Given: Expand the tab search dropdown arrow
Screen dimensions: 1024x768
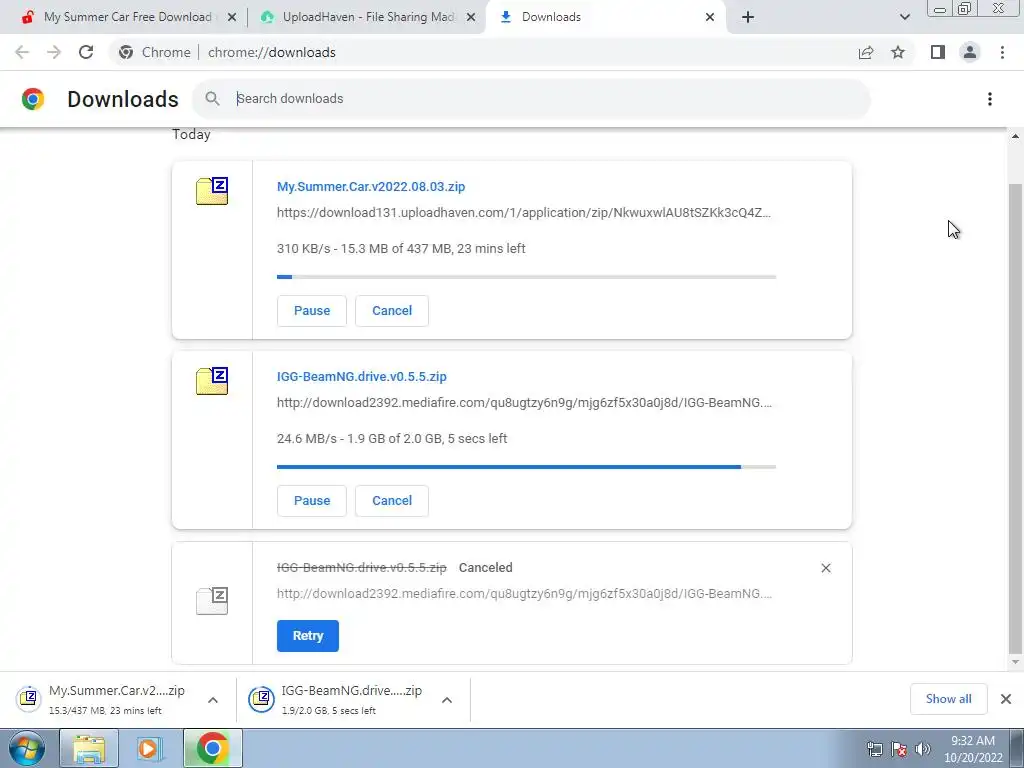Looking at the screenshot, I should (x=904, y=17).
